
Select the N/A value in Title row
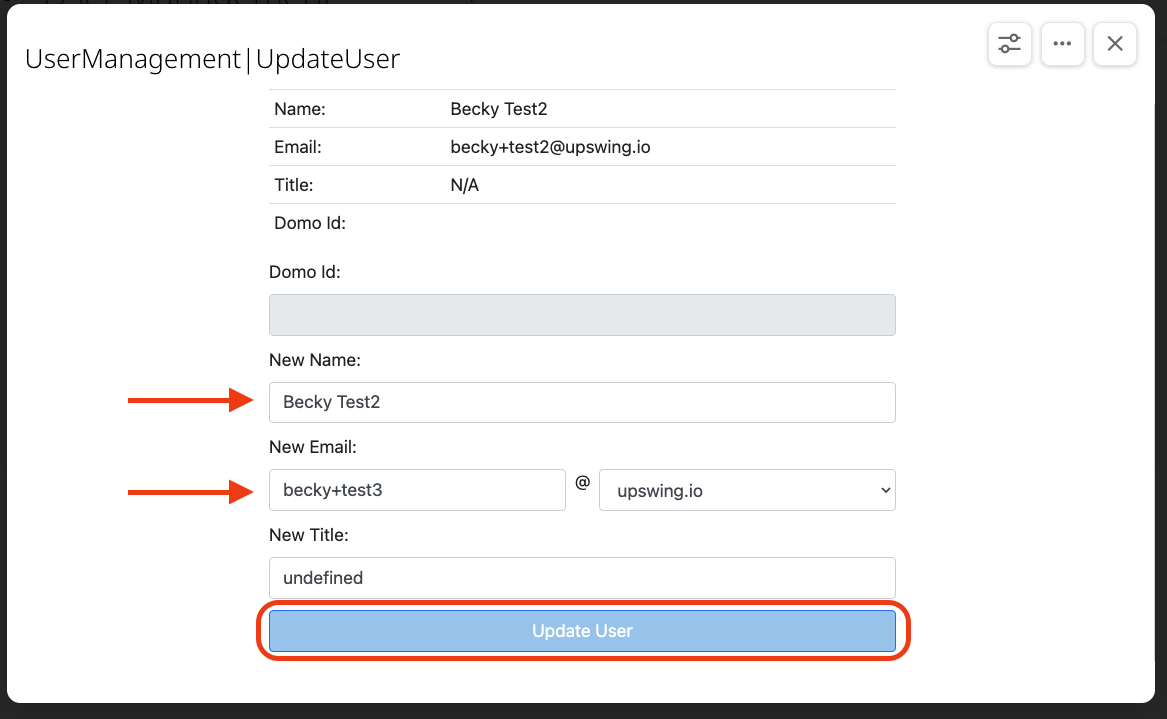464,185
